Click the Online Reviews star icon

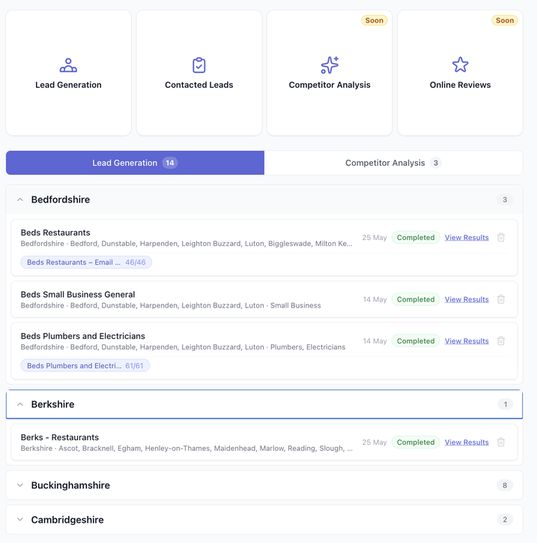[460, 65]
